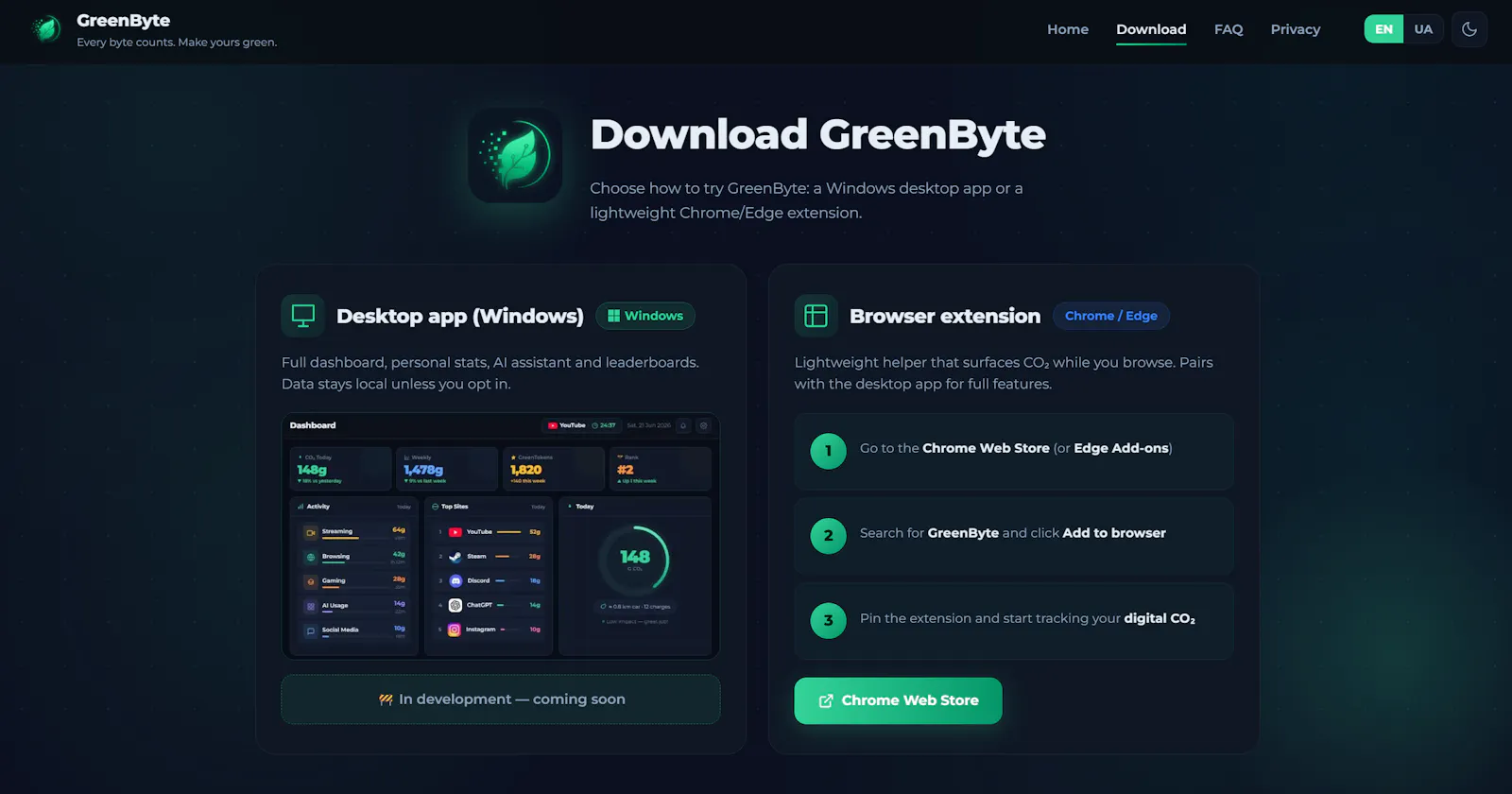This screenshot has width=1512, height=794.
Task: Click the Streaming camera icon in Activity
Action: tap(311, 532)
